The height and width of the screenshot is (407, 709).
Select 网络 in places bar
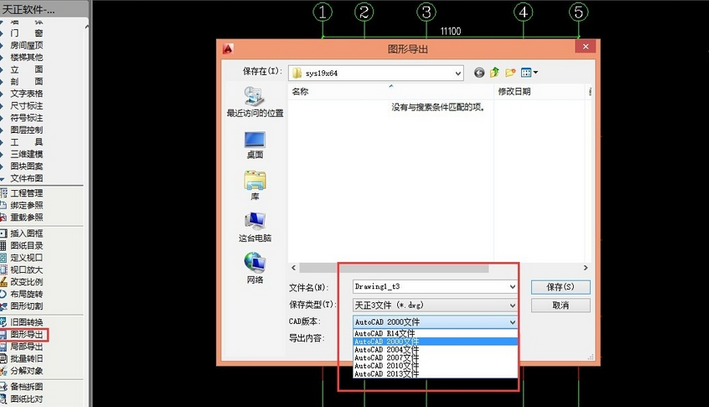click(x=255, y=268)
